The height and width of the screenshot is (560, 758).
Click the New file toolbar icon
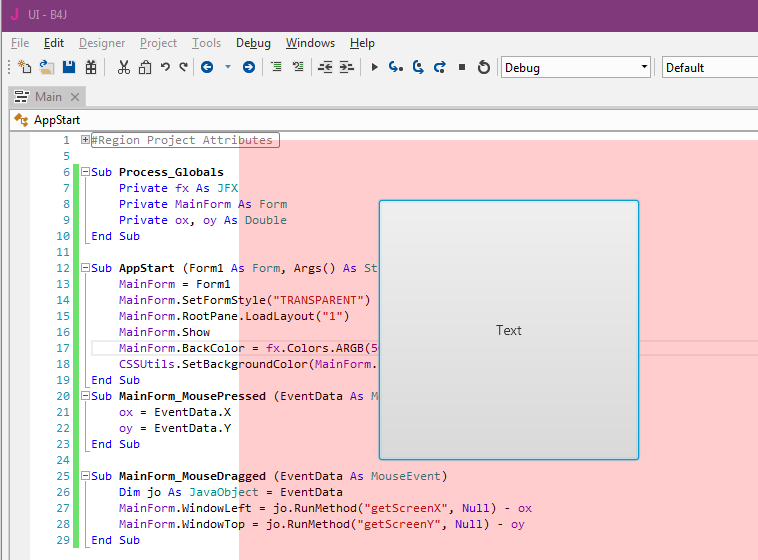[25, 67]
